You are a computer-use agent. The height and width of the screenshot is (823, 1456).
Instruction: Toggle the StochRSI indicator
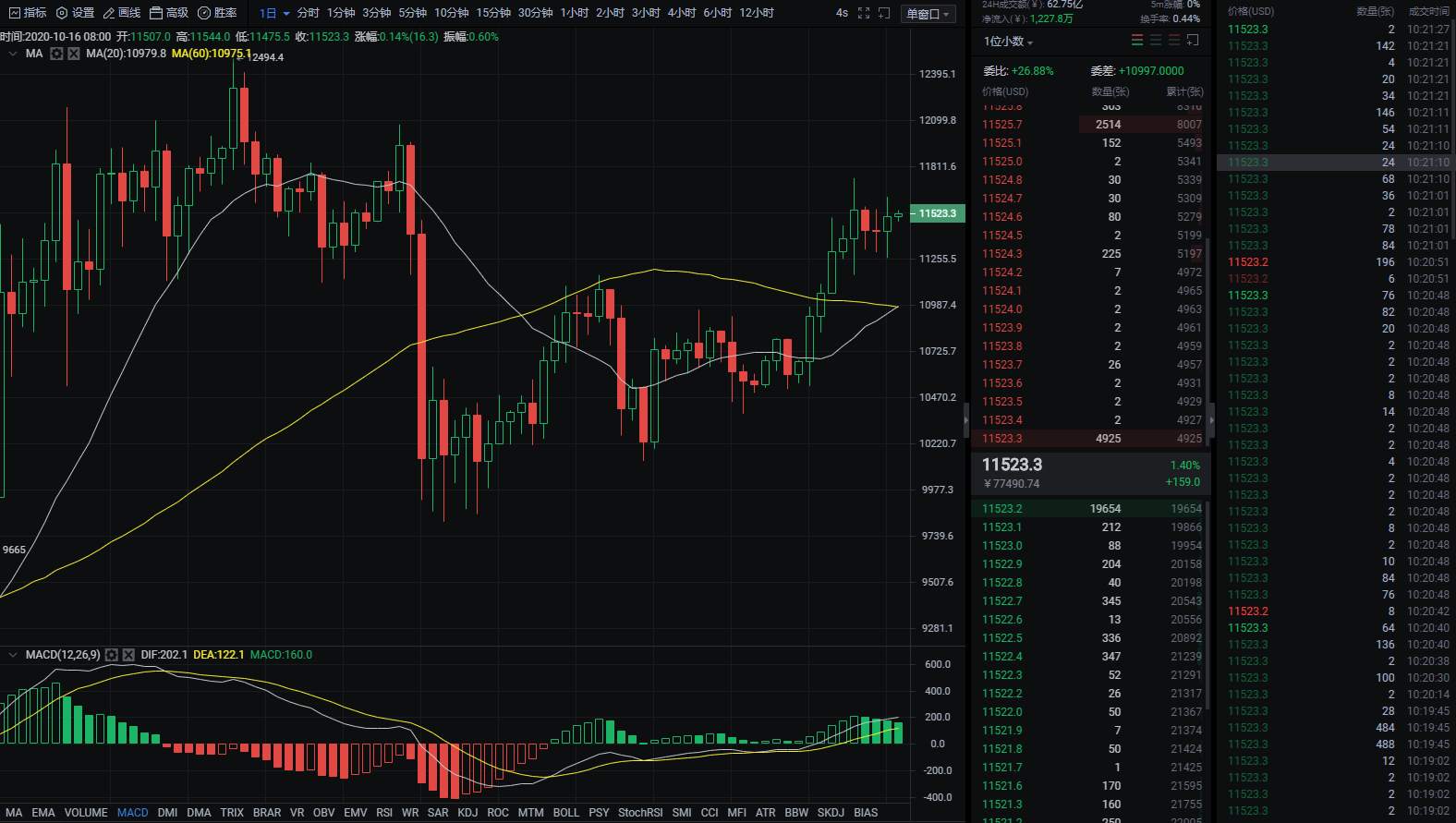pyautogui.click(x=640, y=813)
